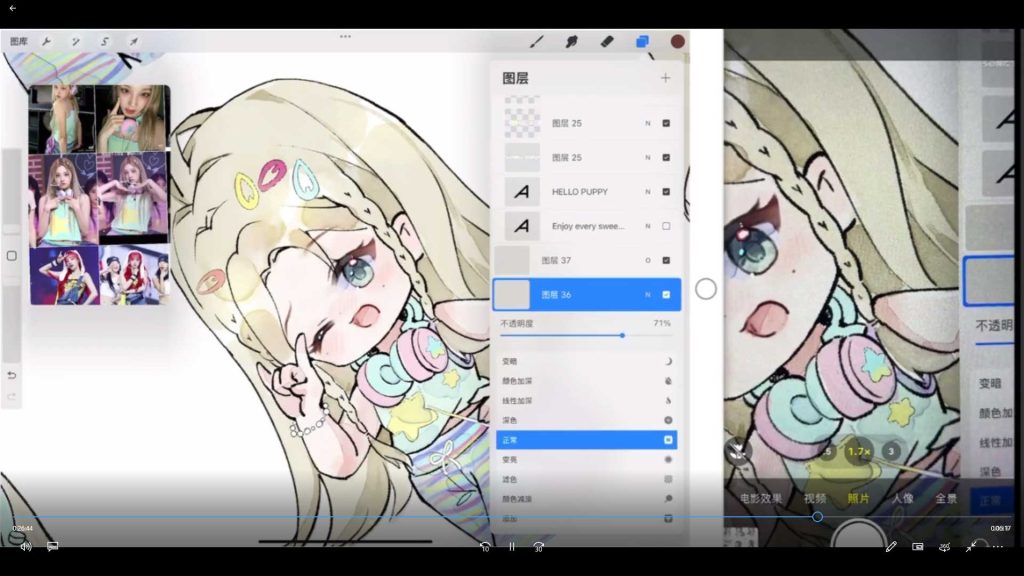The image size is (1024, 576).
Task: Add a new layer with plus button
Action: (666, 78)
